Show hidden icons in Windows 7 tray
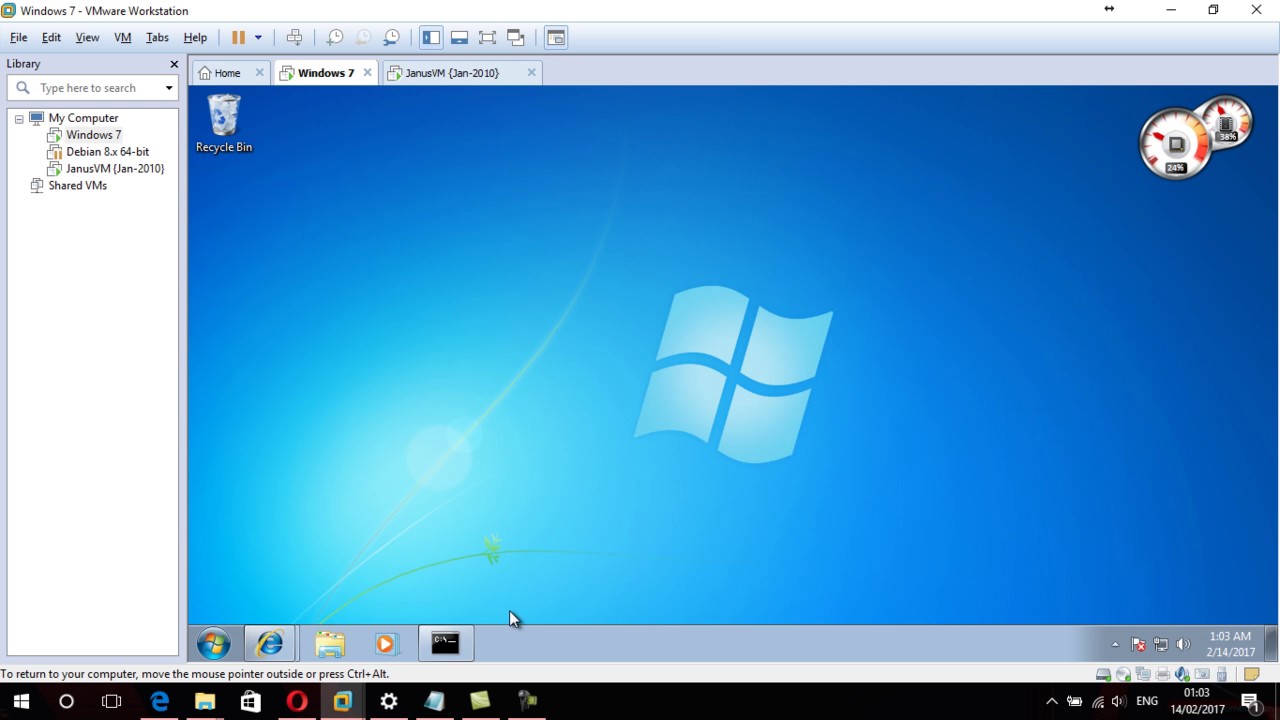Screen dimensions: 1280x720 point(1115,645)
